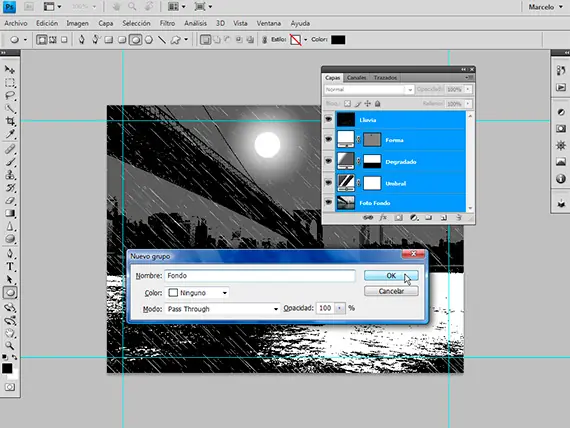Select the Clone Stamp tool

point(10,175)
